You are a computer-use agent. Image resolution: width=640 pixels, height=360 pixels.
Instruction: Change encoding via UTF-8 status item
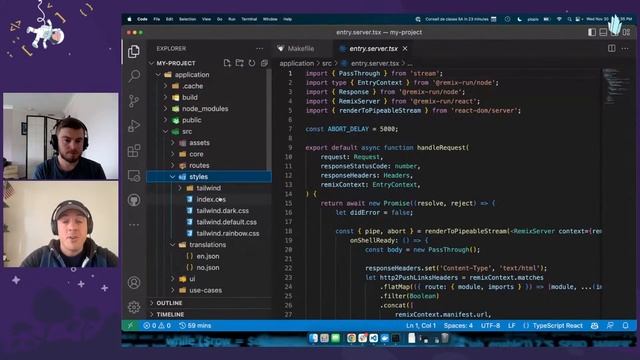(x=490, y=325)
